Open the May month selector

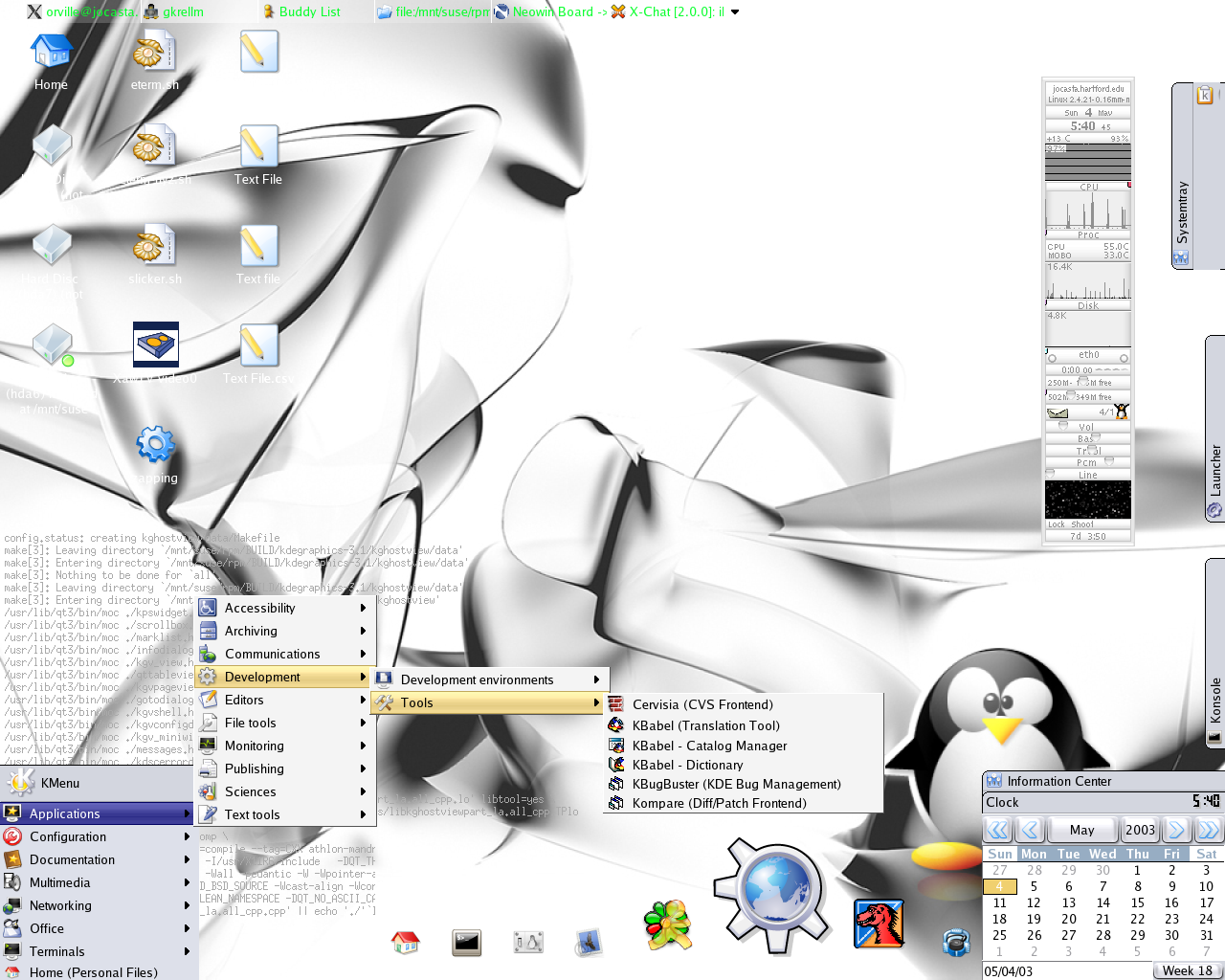(1082, 830)
